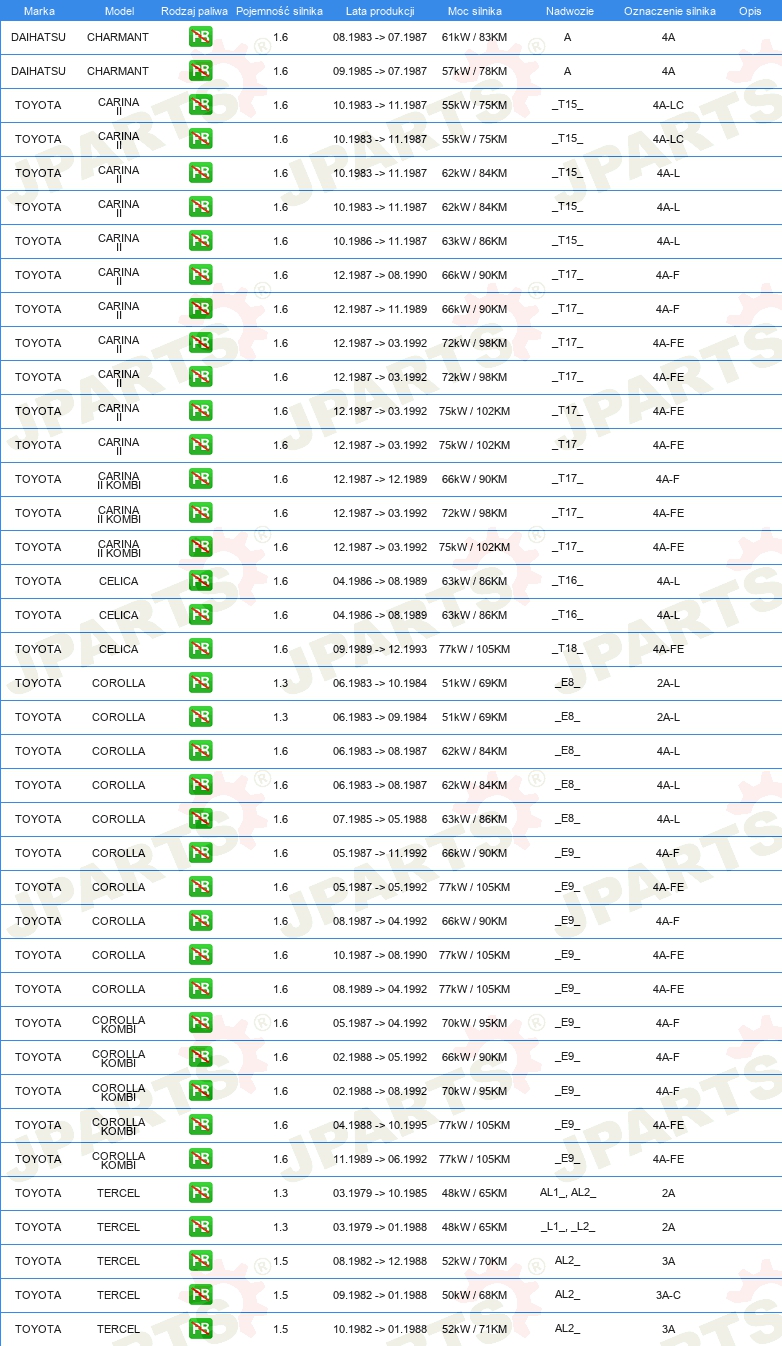Select the '10.1982 -> 01.1988' production years cell
Viewport: 782px width, 1346px height.
[380, 1329]
